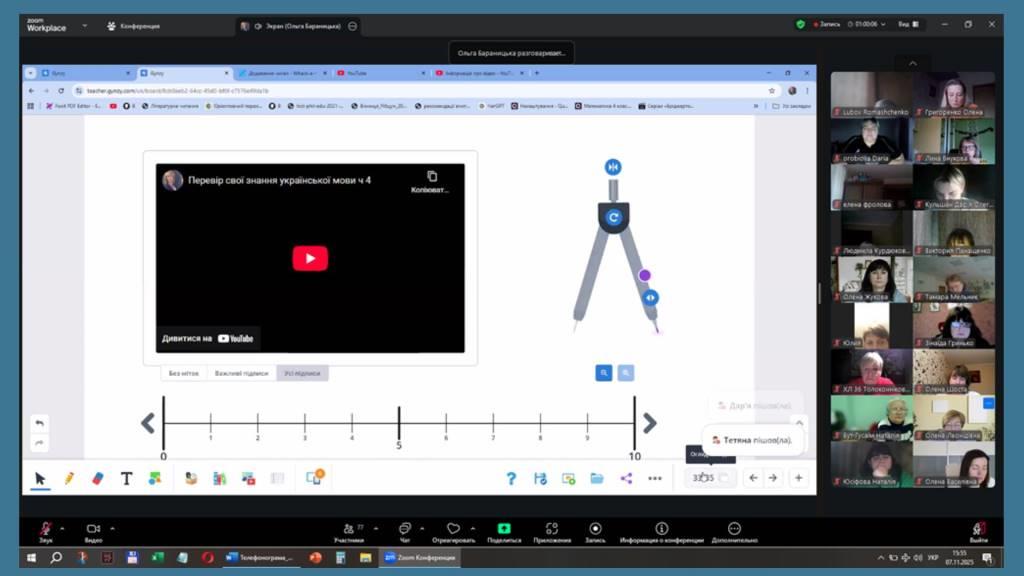Open the Участники panel in Zoom
This screenshot has height=576, width=1024.
[348, 531]
